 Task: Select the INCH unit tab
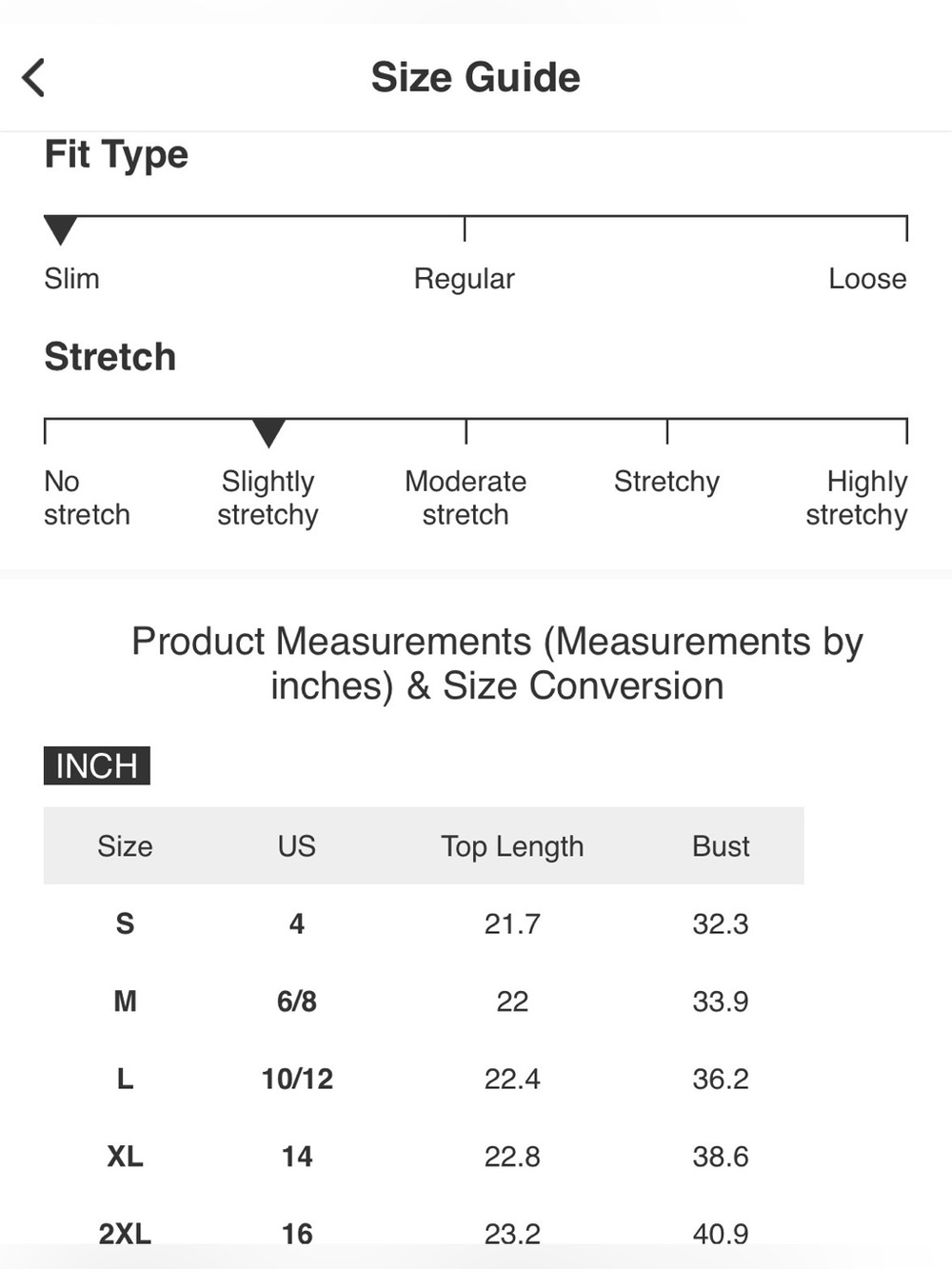(97, 765)
